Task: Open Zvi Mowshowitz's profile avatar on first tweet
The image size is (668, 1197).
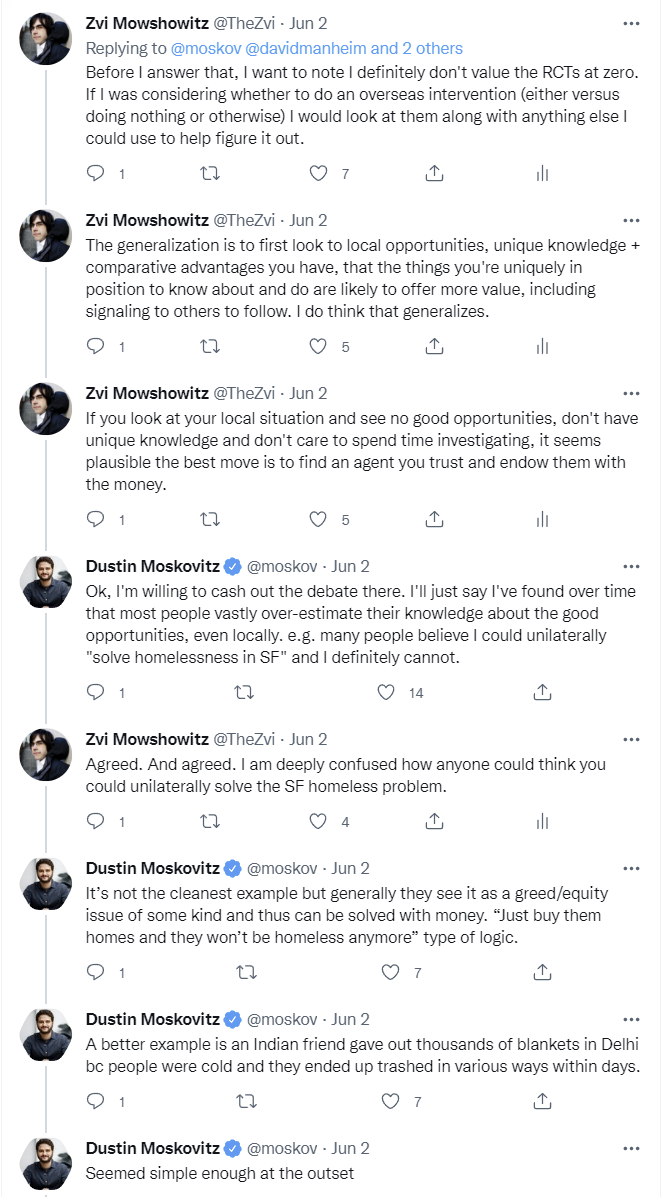Action: click(x=46, y=40)
